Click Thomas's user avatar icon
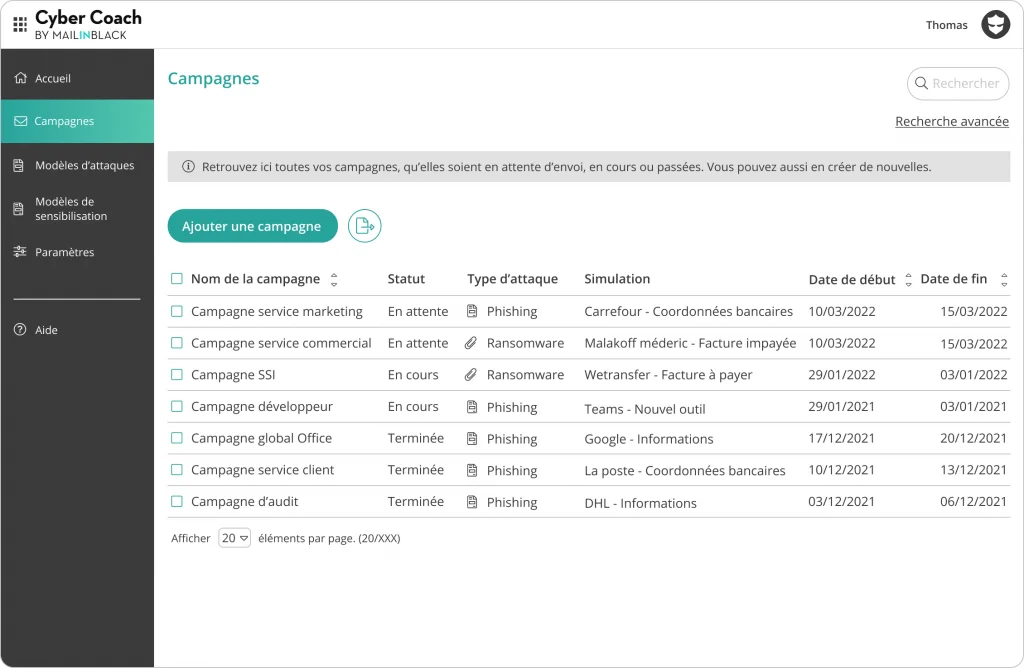 (x=995, y=25)
